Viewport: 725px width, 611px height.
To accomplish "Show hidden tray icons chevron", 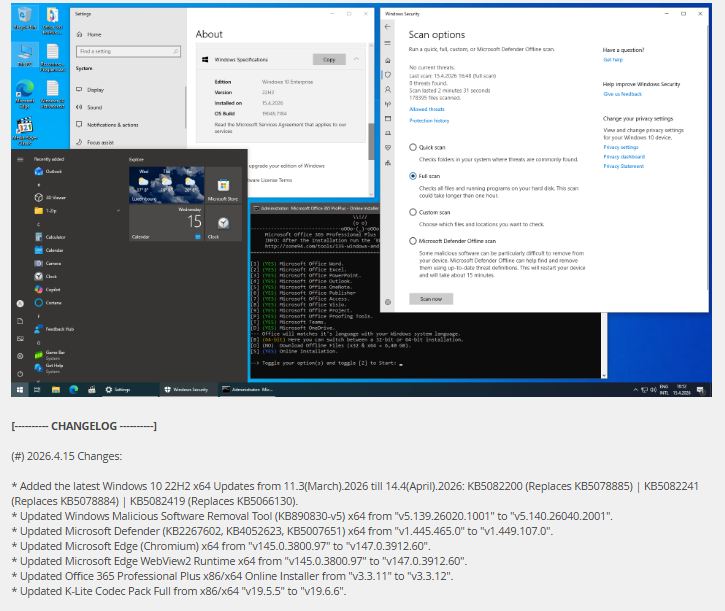I will 635,390.
